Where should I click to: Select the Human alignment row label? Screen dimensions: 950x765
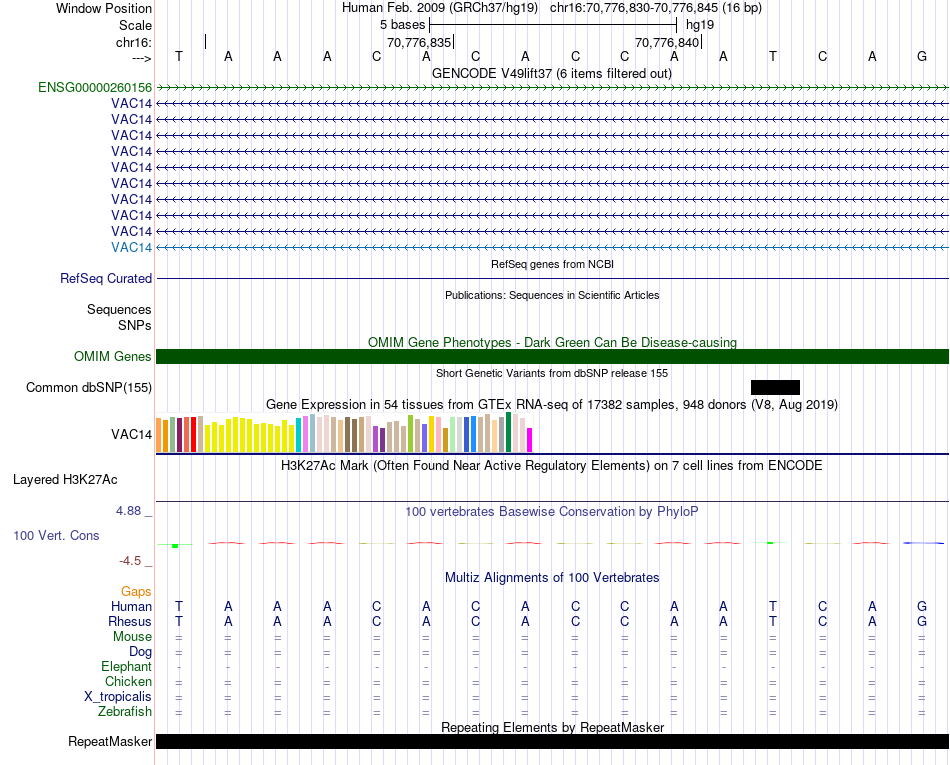click(131, 606)
